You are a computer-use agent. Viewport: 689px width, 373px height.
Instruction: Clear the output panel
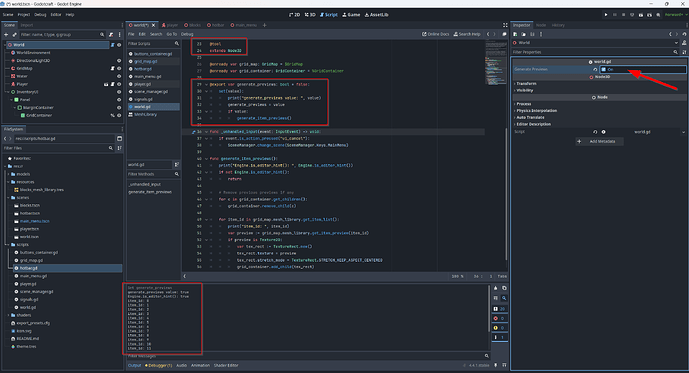(496, 288)
